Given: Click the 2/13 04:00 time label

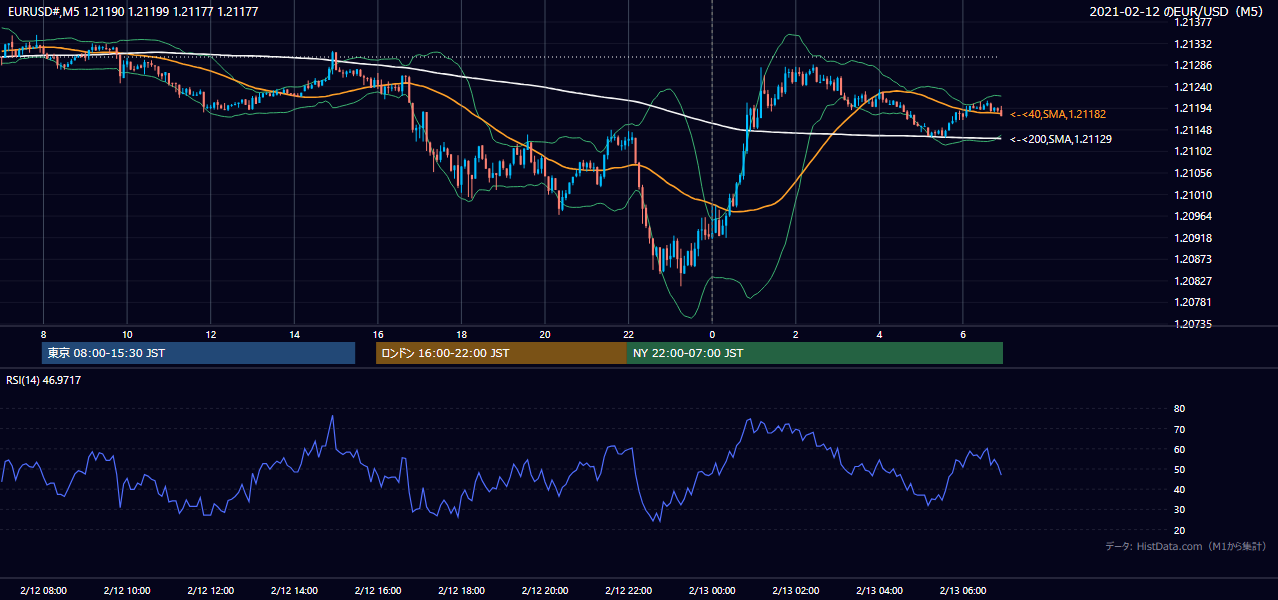Looking at the screenshot, I should (x=879, y=591).
